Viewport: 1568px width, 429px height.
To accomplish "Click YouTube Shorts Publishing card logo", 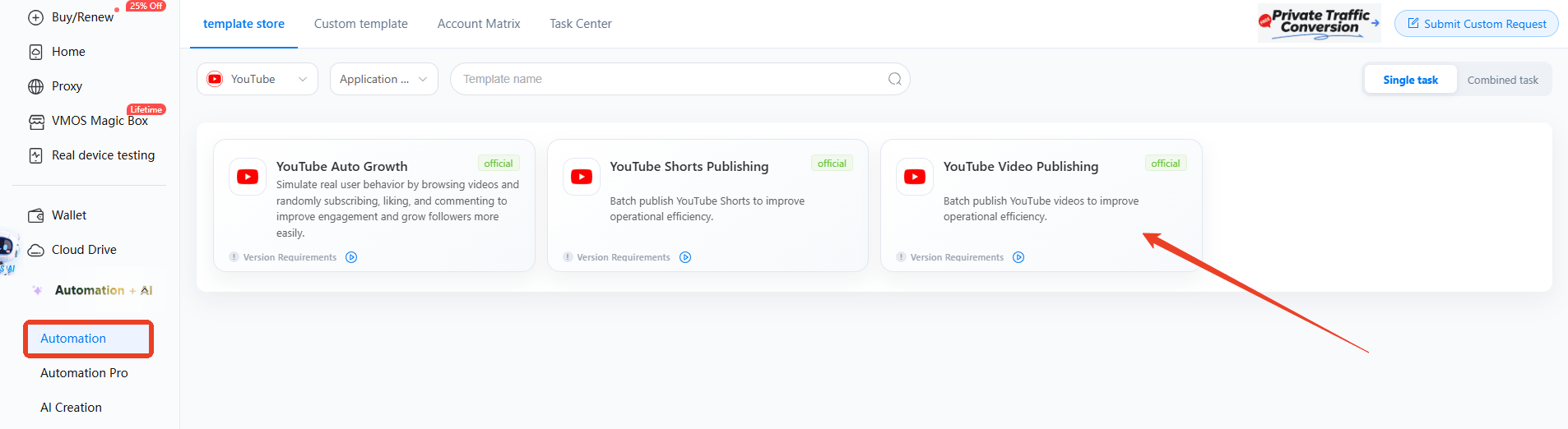I will 582,177.
